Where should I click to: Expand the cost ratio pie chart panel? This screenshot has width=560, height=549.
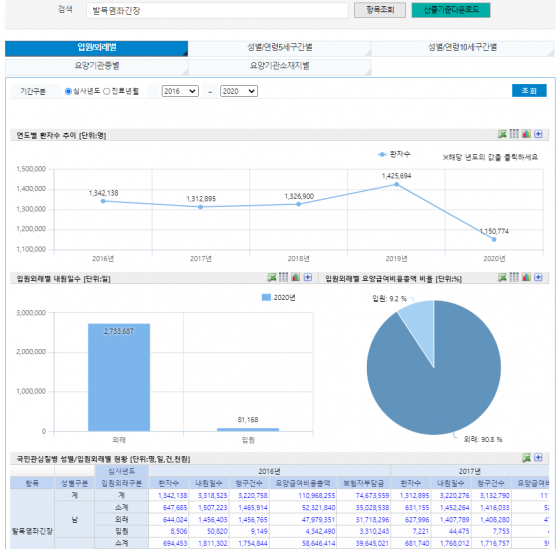538,277
